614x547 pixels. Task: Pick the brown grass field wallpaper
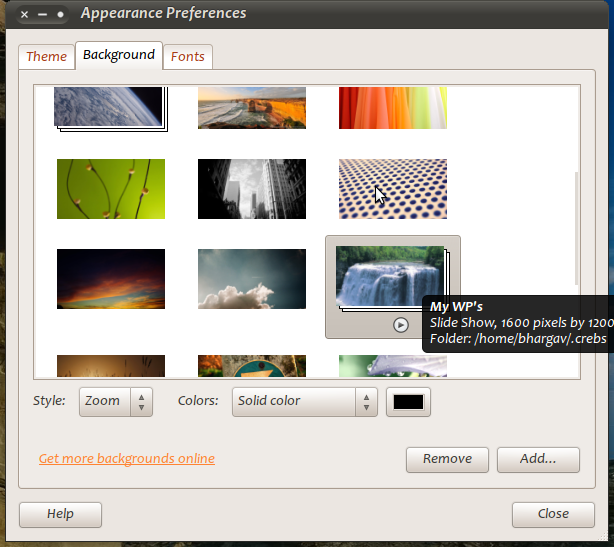pos(111,366)
